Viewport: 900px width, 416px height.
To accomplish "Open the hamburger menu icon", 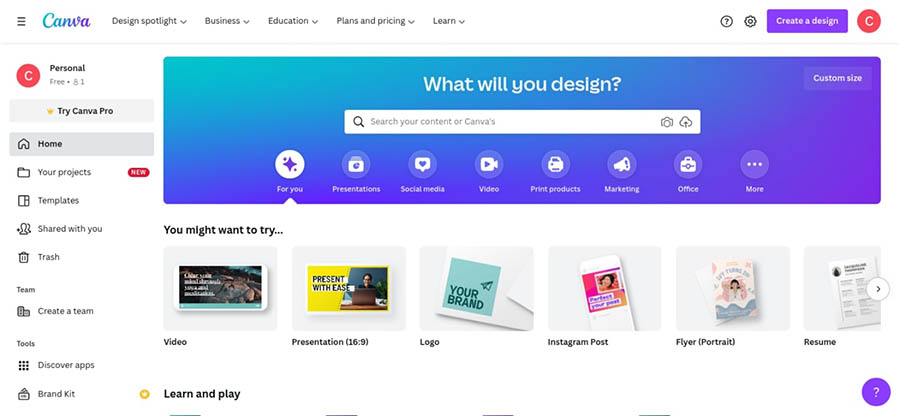I will tap(21, 21).
